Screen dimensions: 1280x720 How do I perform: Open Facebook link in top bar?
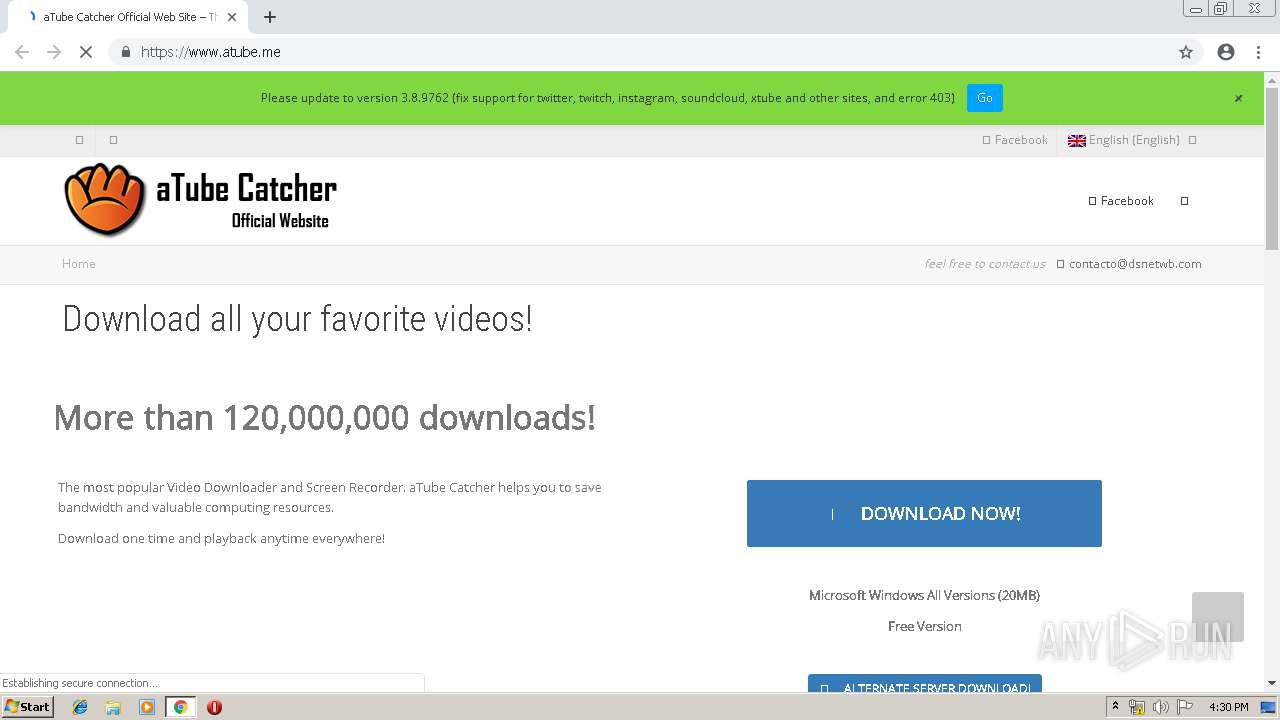tap(1015, 140)
